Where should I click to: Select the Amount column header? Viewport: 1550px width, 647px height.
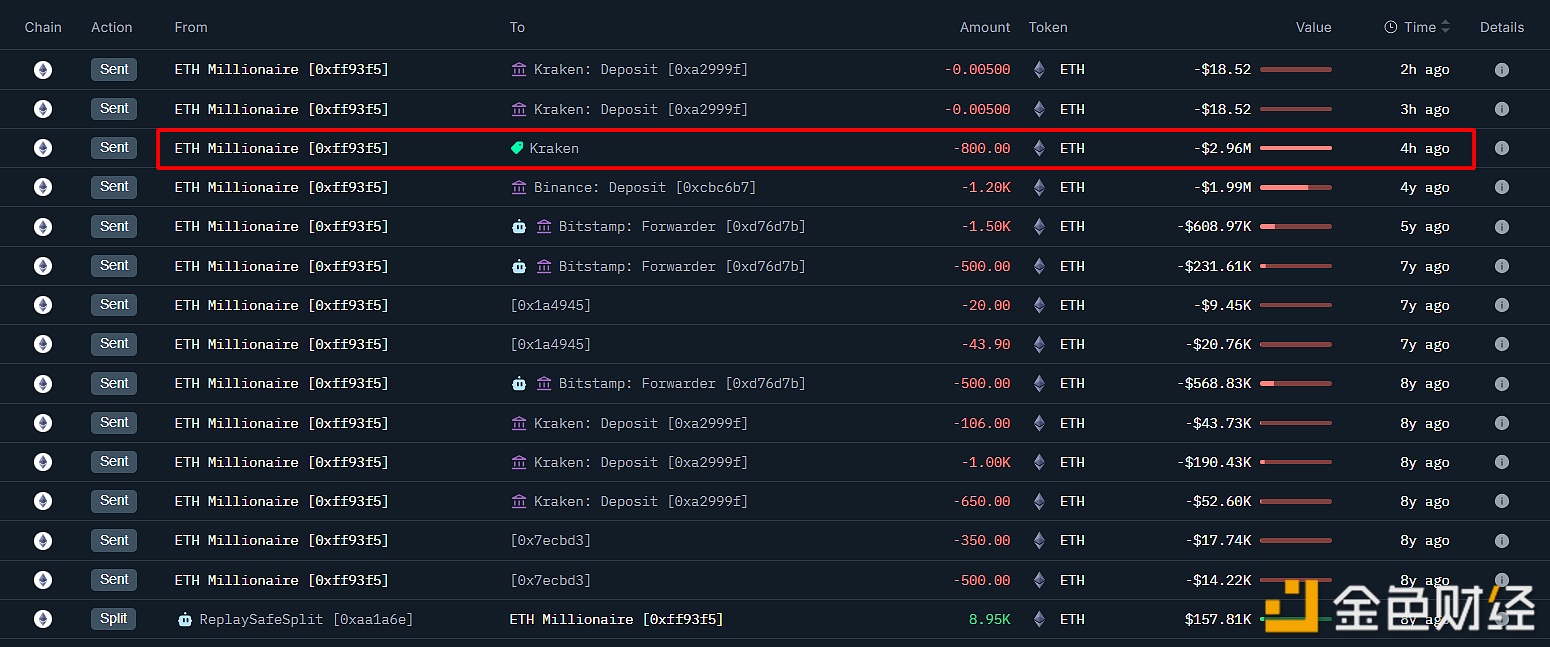(x=984, y=27)
